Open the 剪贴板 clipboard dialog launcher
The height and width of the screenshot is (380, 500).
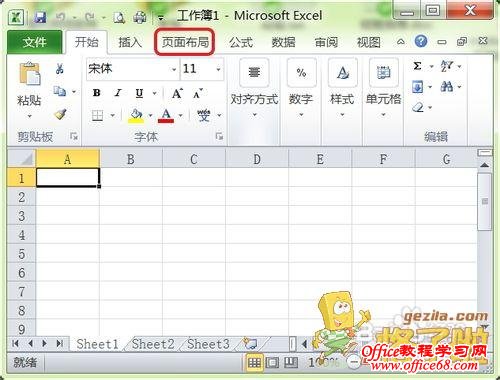pyautogui.click(x=73, y=136)
